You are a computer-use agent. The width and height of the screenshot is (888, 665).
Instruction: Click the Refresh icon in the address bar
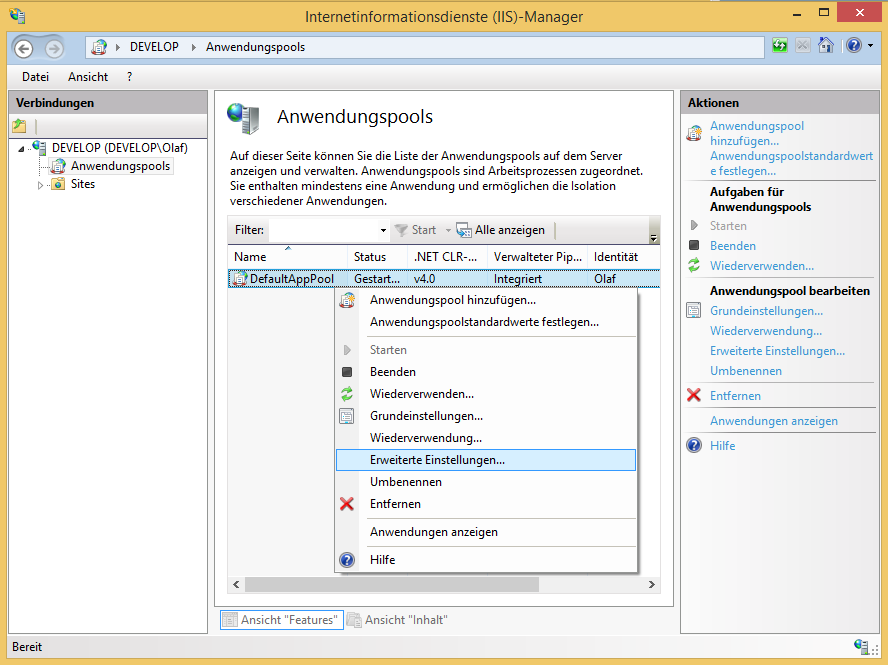pos(780,45)
